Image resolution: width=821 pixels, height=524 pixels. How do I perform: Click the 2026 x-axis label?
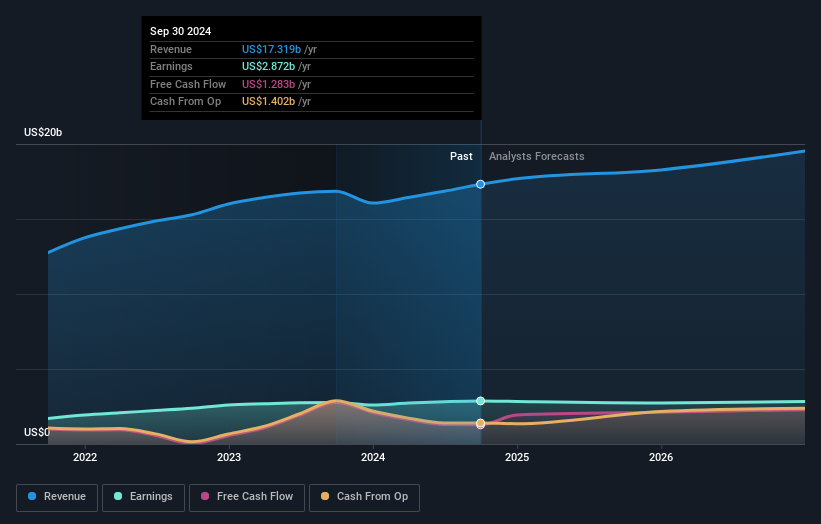661,457
